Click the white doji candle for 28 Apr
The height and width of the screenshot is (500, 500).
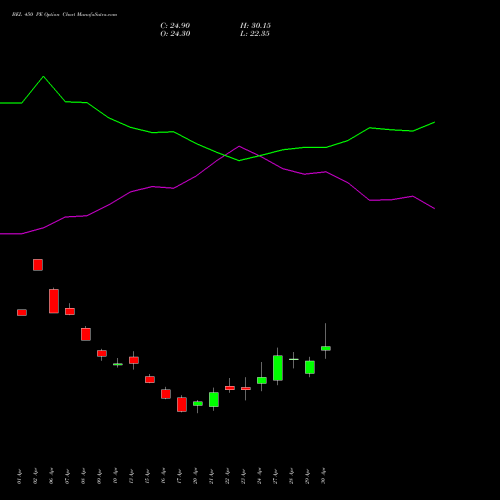coord(294,359)
